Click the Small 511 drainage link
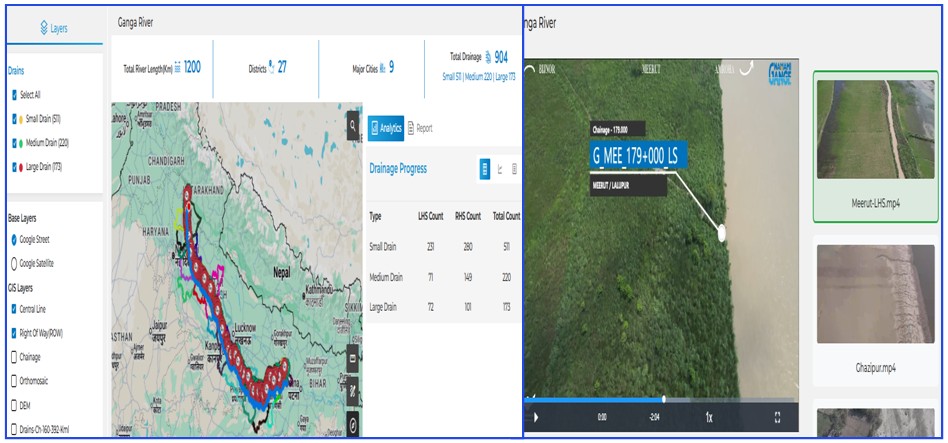 tap(456, 76)
